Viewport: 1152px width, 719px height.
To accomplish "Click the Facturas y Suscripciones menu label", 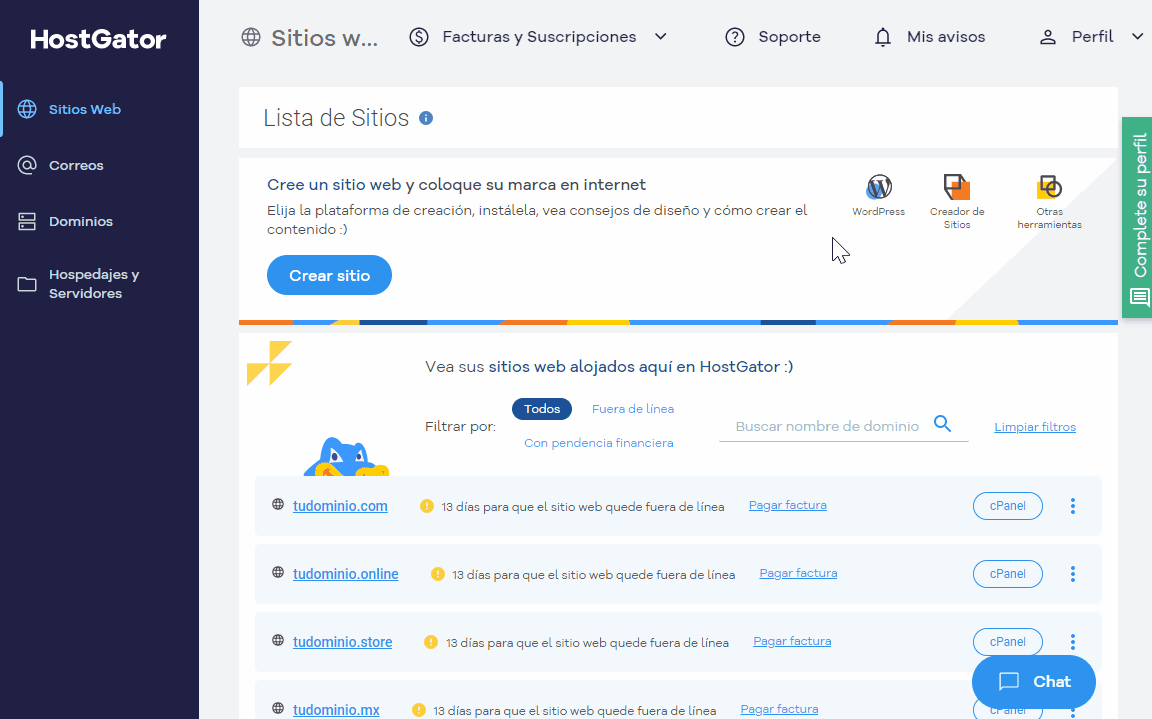I will (x=539, y=37).
